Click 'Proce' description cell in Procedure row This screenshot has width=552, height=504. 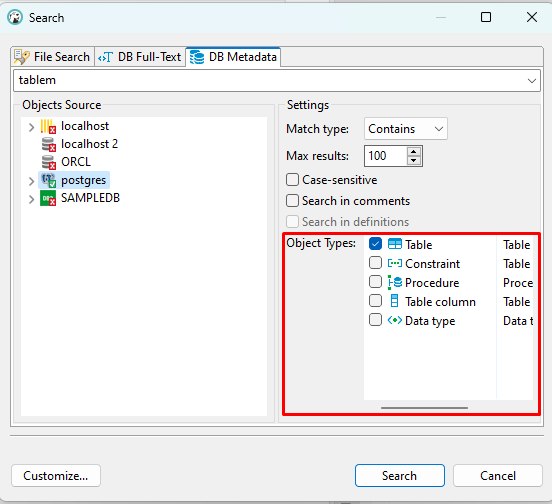pyautogui.click(x=518, y=283)
